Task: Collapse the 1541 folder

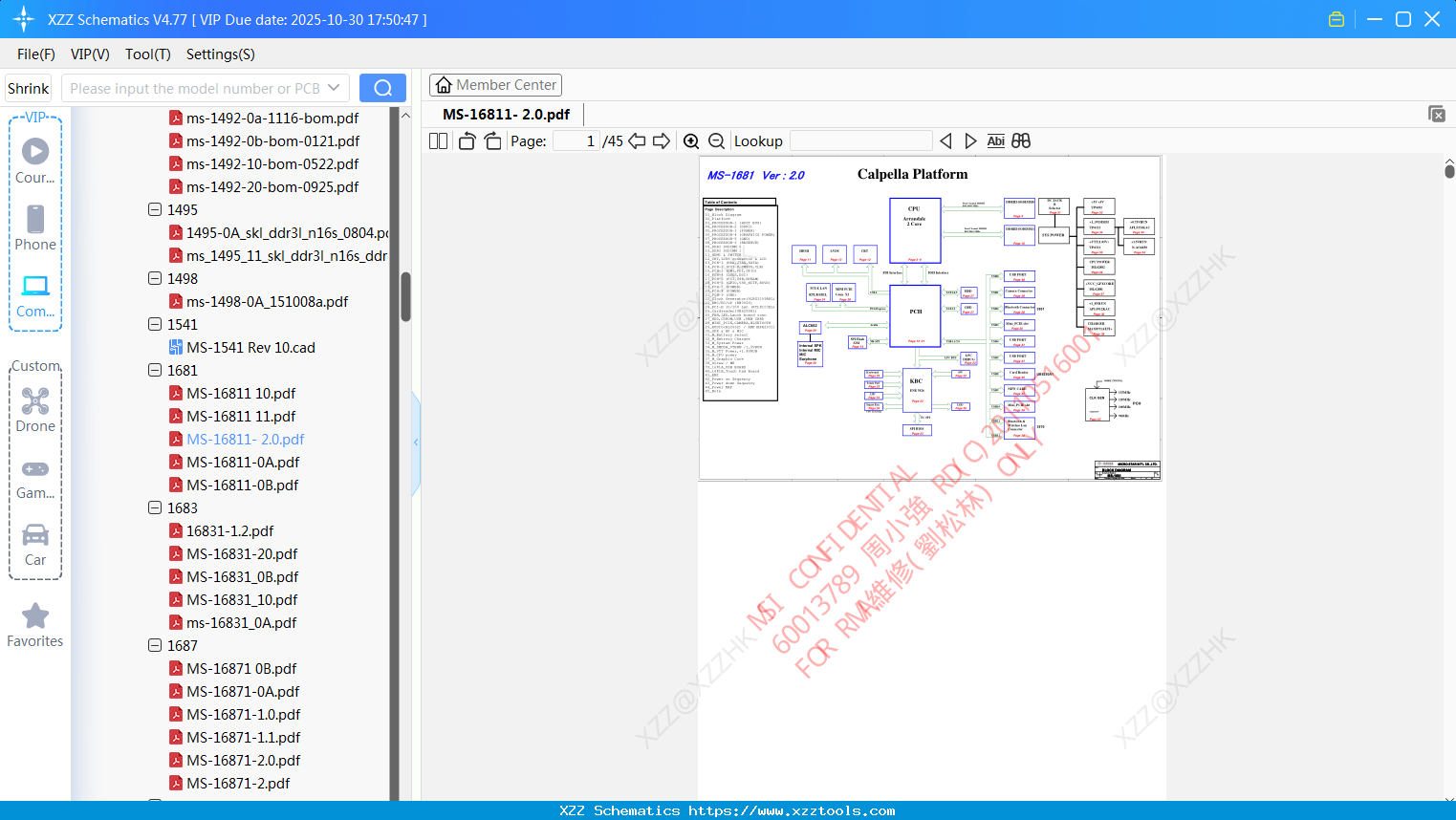Action: coord(155,324)
